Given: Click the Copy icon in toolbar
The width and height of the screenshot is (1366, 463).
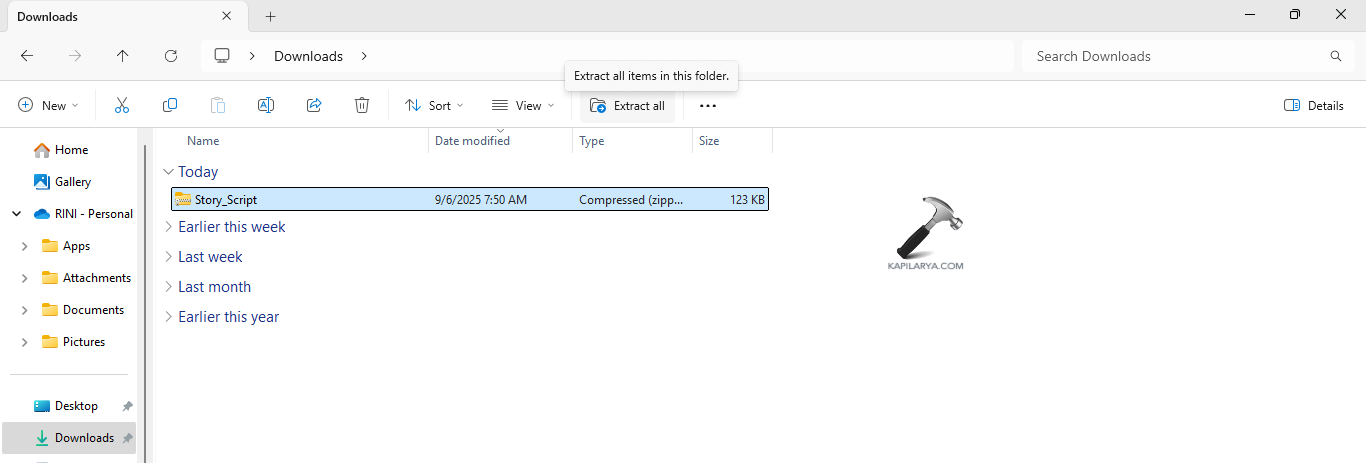Looking at the screenshot, I should (170, 105).
